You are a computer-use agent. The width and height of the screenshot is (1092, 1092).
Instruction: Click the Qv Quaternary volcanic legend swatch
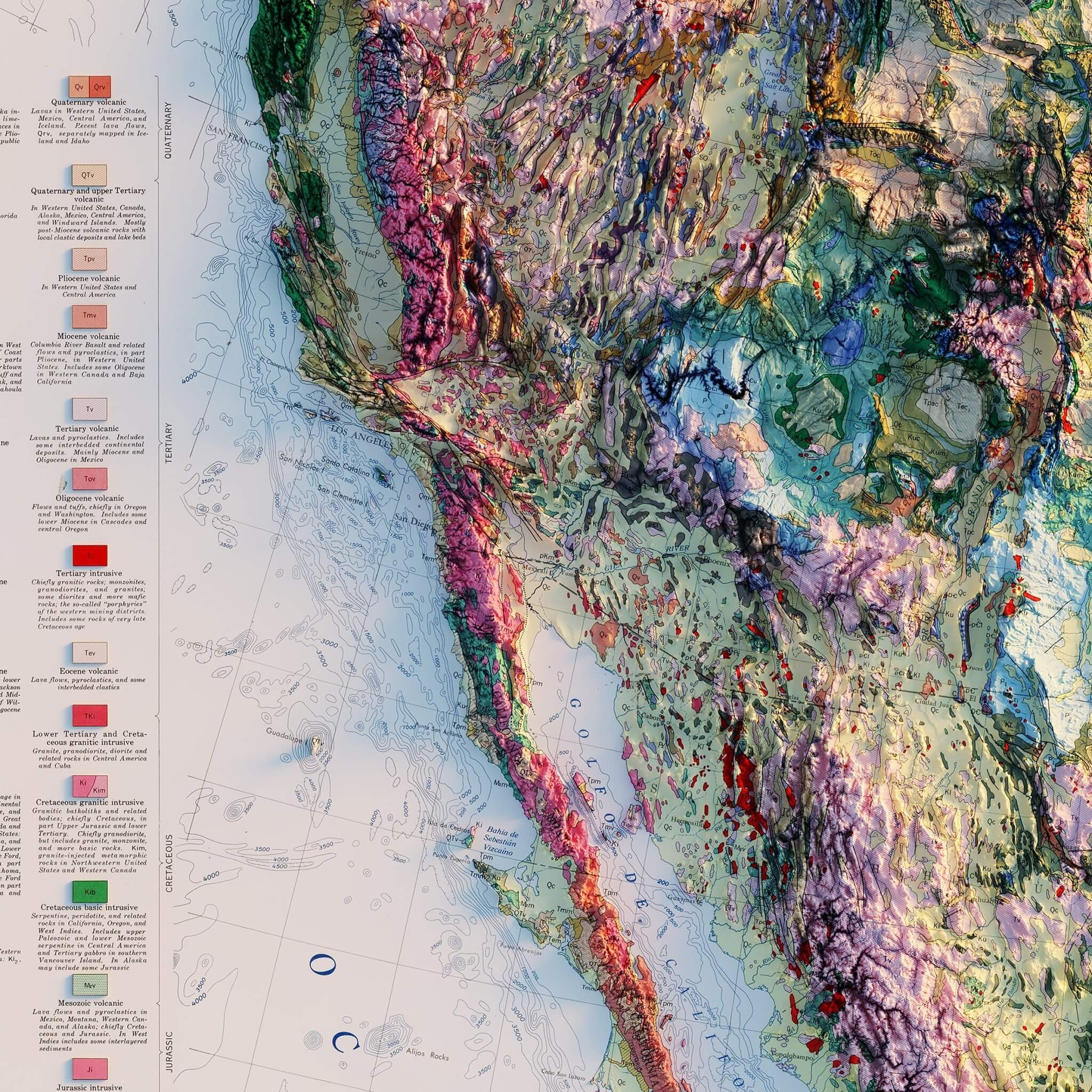(x=78, y=87)
